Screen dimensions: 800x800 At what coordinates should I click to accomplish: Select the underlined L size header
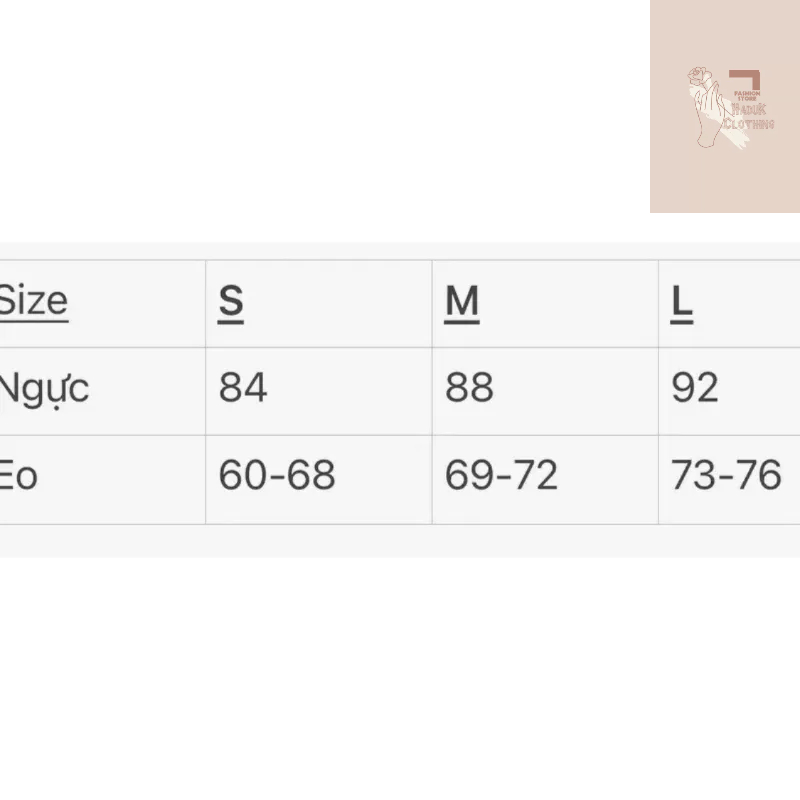coord(682,301)
